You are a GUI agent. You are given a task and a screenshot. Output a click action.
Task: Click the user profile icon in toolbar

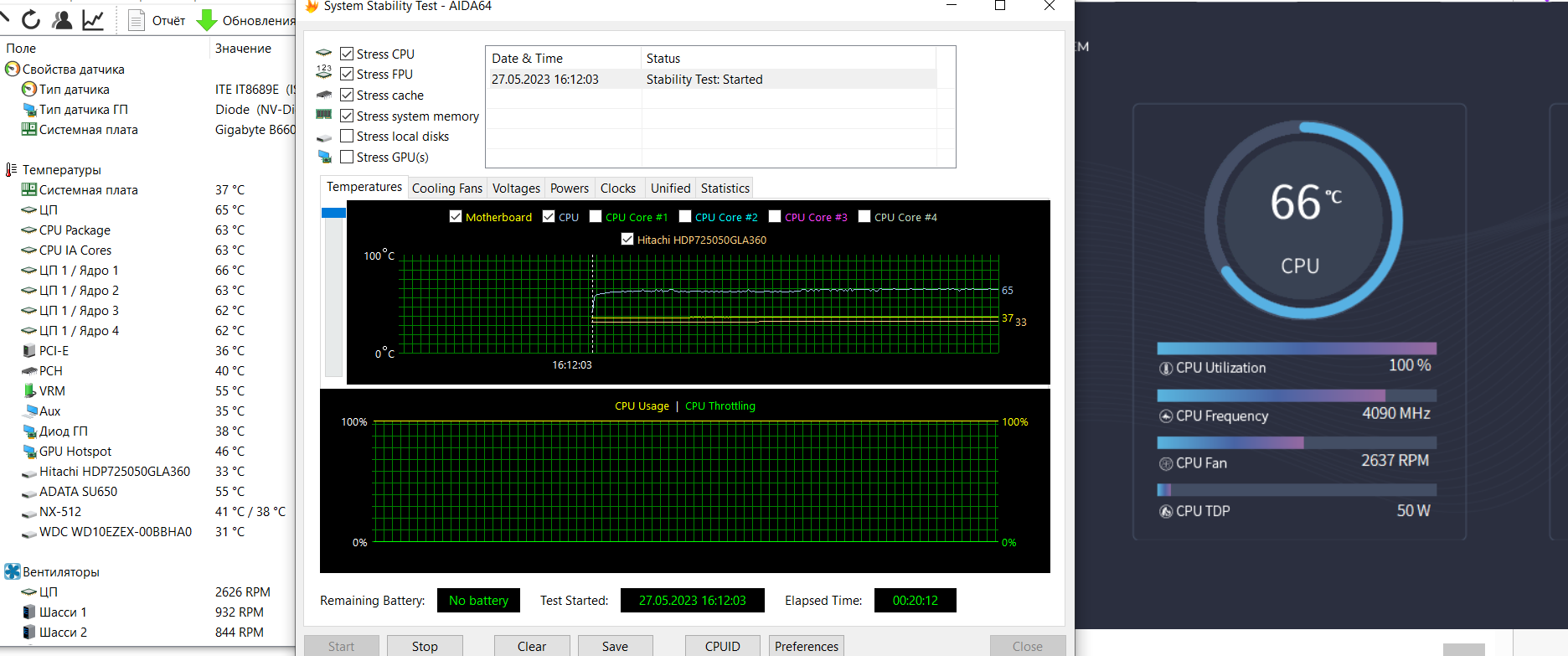click(x=62, y=19)
